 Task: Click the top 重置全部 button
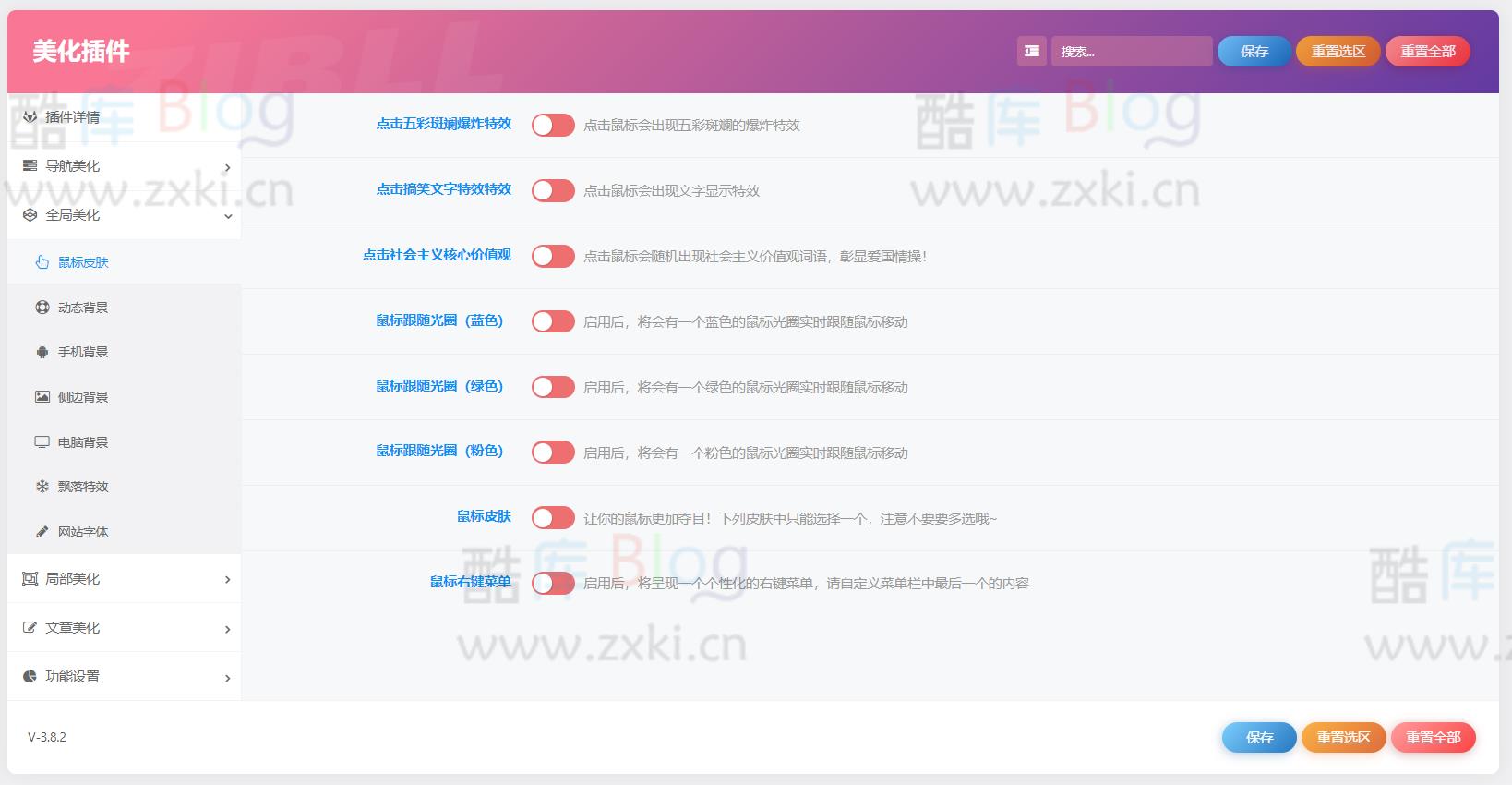tap(1428, 52)
